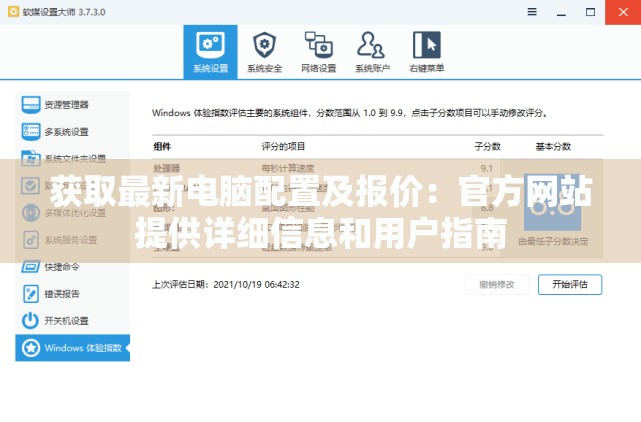Select Windows 体验指数 sidebar item
Image resolution: width=641 pixels, height=422 pixels.
(x=72, y=348)
